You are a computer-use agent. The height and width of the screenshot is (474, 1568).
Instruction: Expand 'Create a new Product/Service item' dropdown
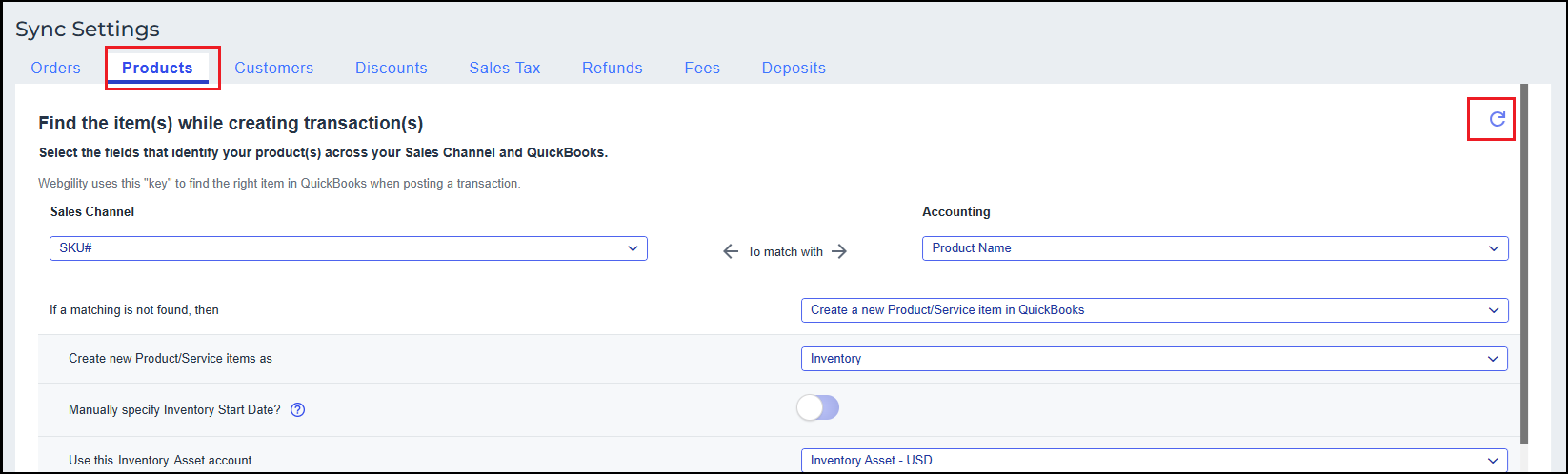(1154, 310)
